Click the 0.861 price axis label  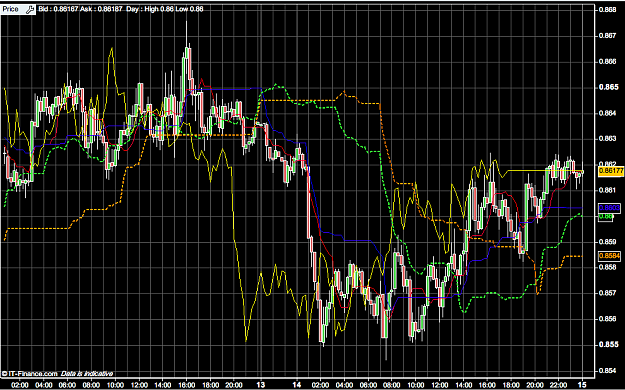[608, 190]
